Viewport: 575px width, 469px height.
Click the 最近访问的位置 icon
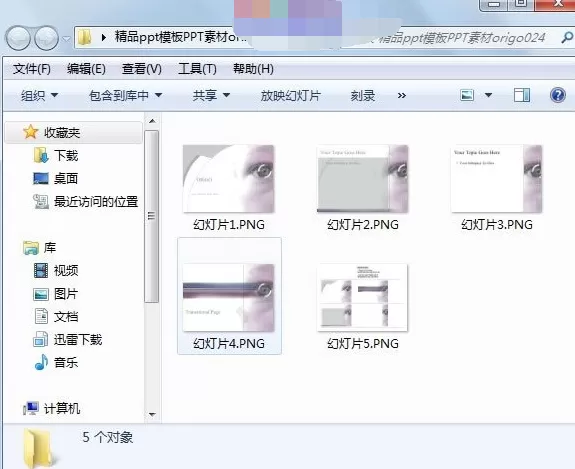point(41,201)
